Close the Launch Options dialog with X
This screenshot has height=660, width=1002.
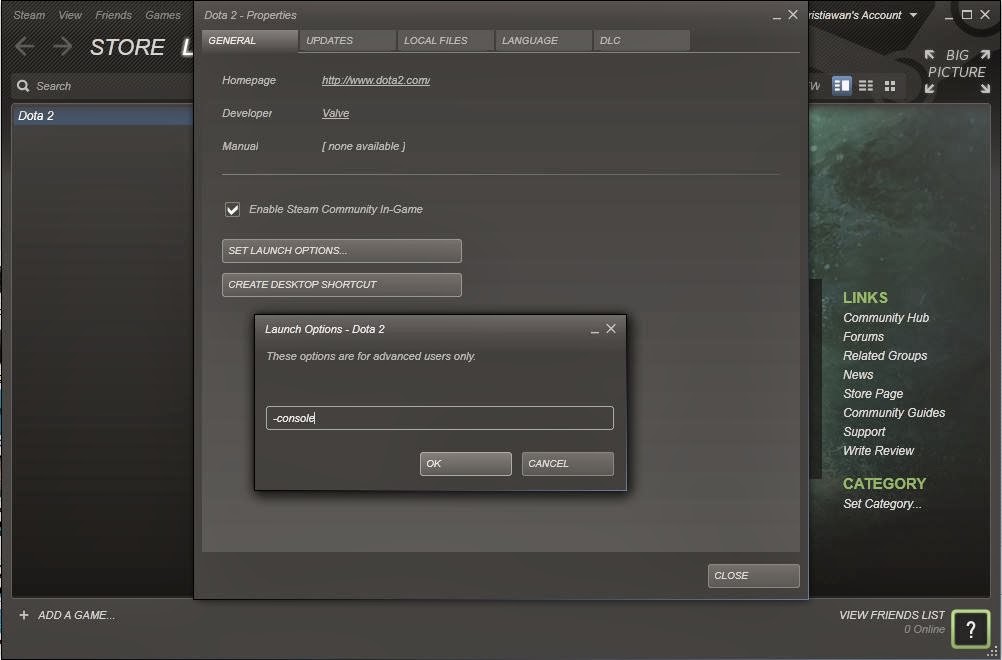[x=611, y=328]
